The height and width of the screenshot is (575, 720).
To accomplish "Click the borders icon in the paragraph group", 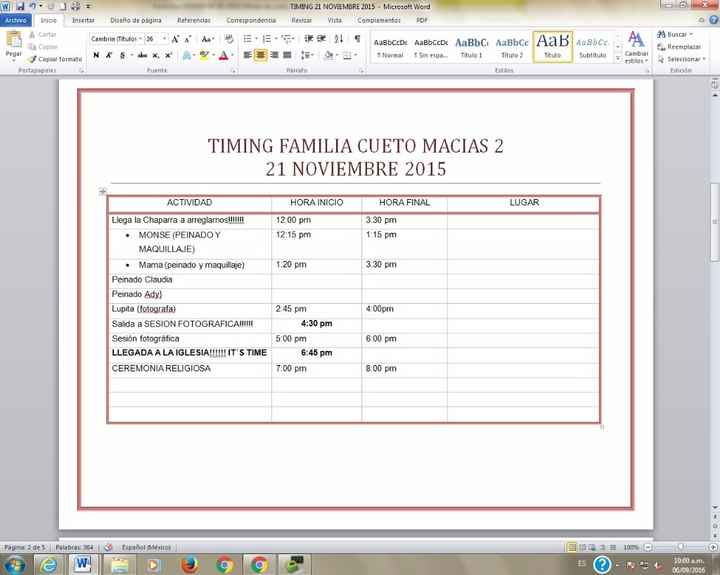I will [347, 55].
